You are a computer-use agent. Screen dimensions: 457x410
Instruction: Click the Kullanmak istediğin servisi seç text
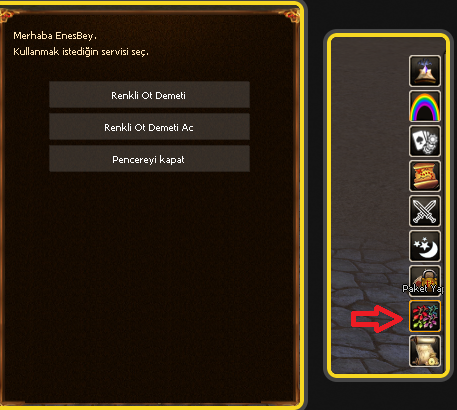pos(81,52)
